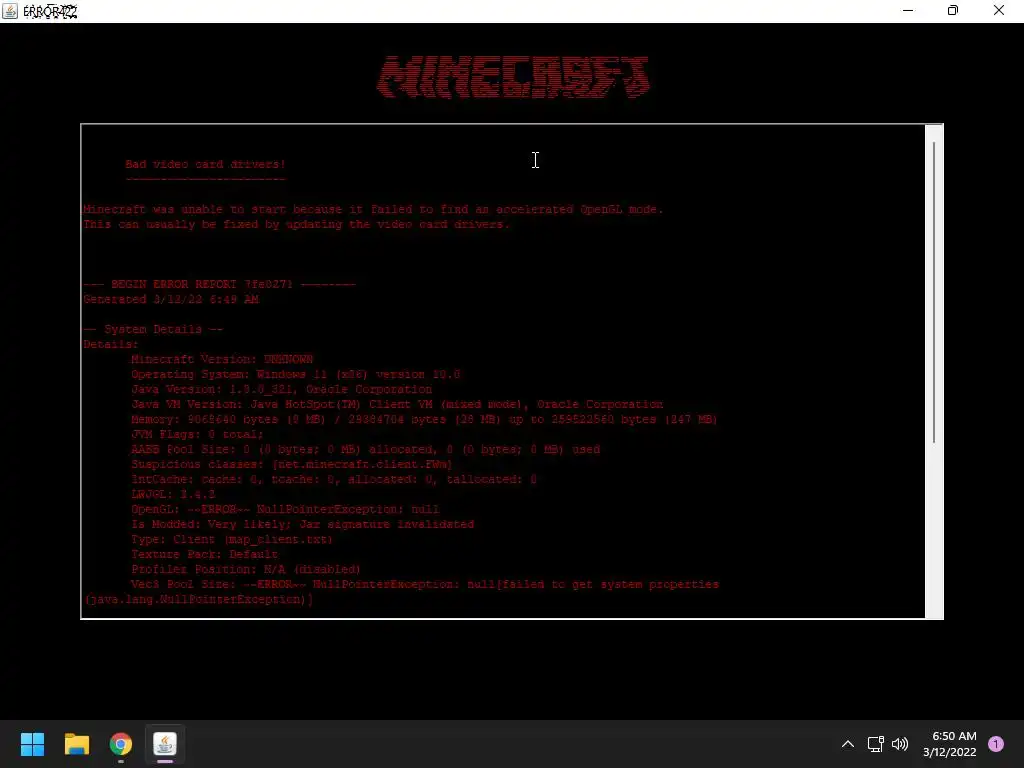Click the 'Texture Pack: Default' line
The image size is (1024, 768).
point(204,554)
